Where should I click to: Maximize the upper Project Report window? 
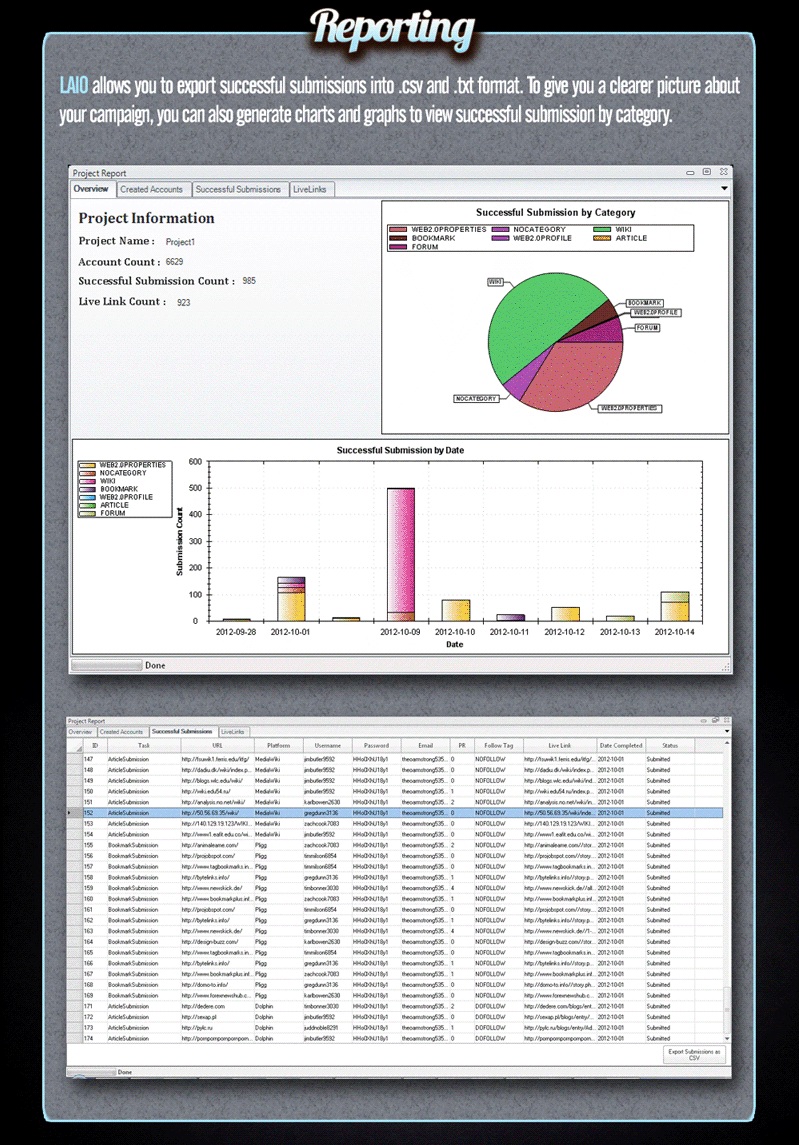point(707,172)
